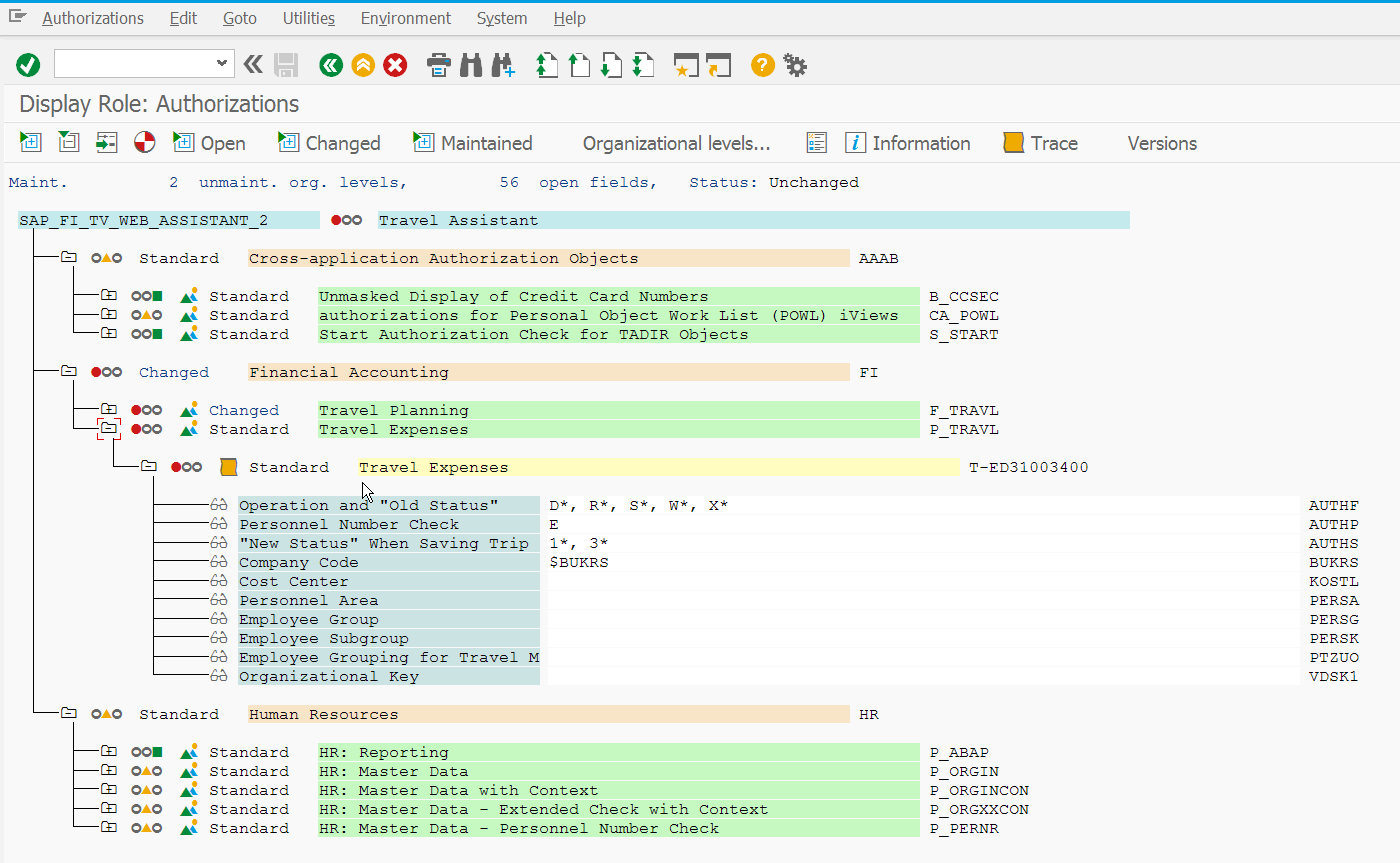This screenshot has width=1400, height=863.
Task: Click the Print icon
Action: [x=439, y=66]
